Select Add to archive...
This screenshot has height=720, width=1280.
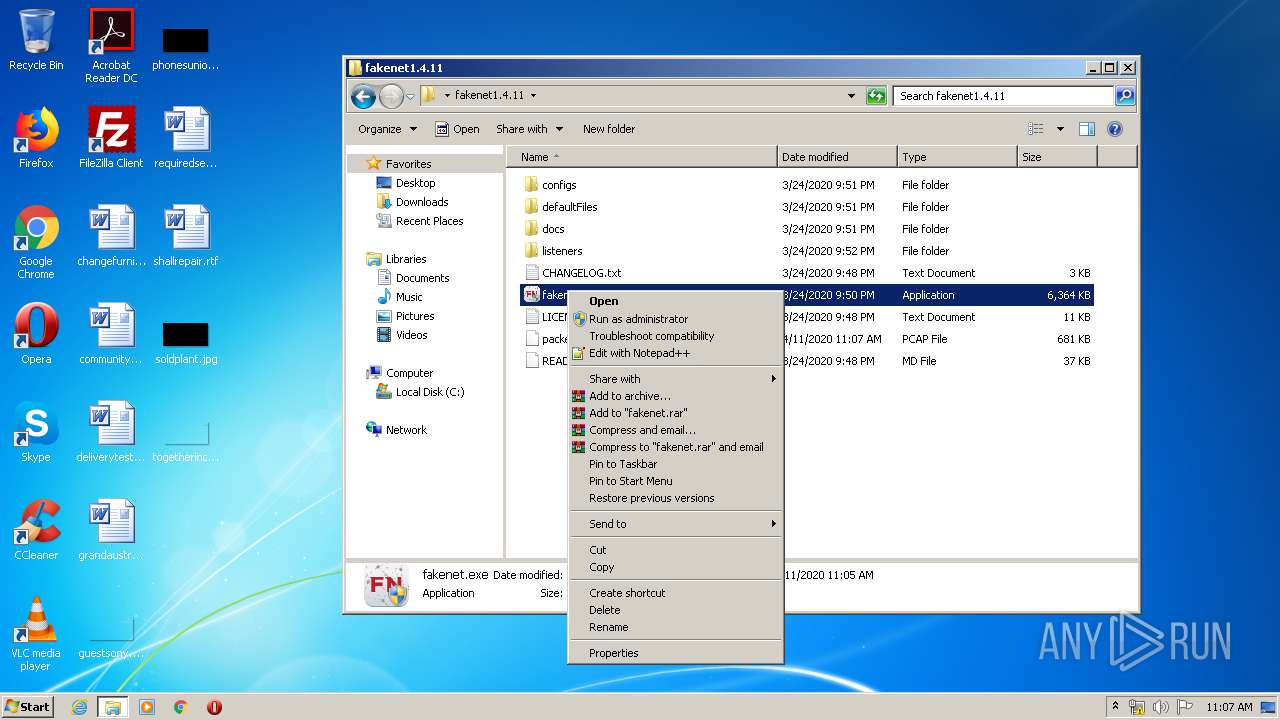point(675,396)
